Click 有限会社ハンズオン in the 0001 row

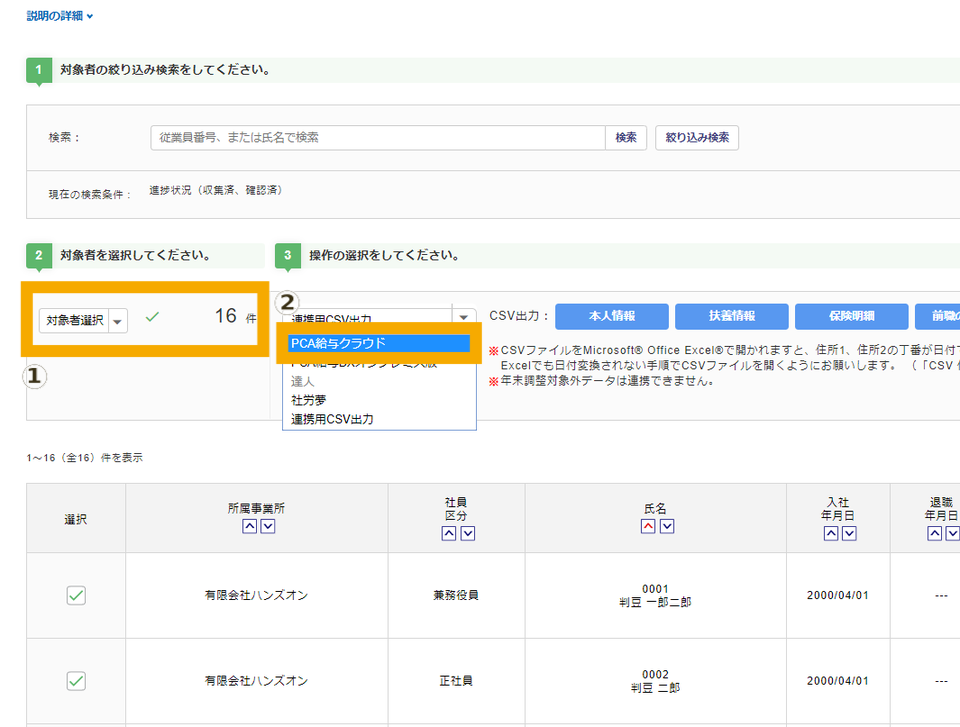tap(256, 595)
